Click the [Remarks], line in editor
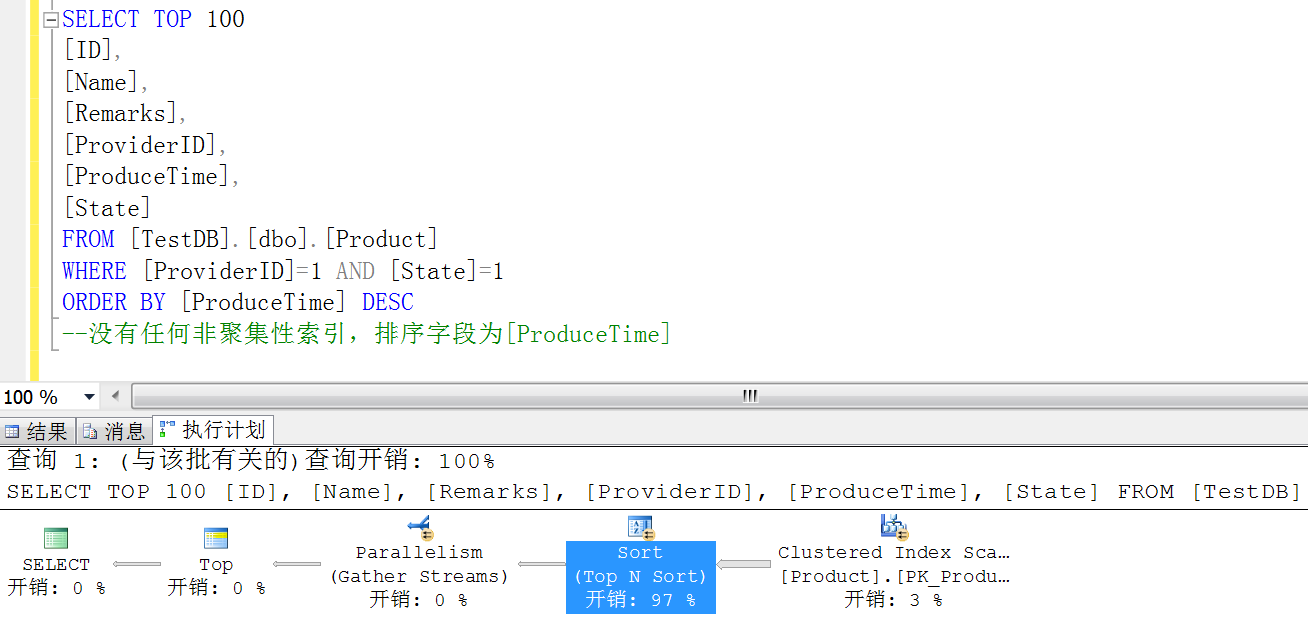Screen dimensions: 1308x626 pyautogui.click(x=125, y=113)
